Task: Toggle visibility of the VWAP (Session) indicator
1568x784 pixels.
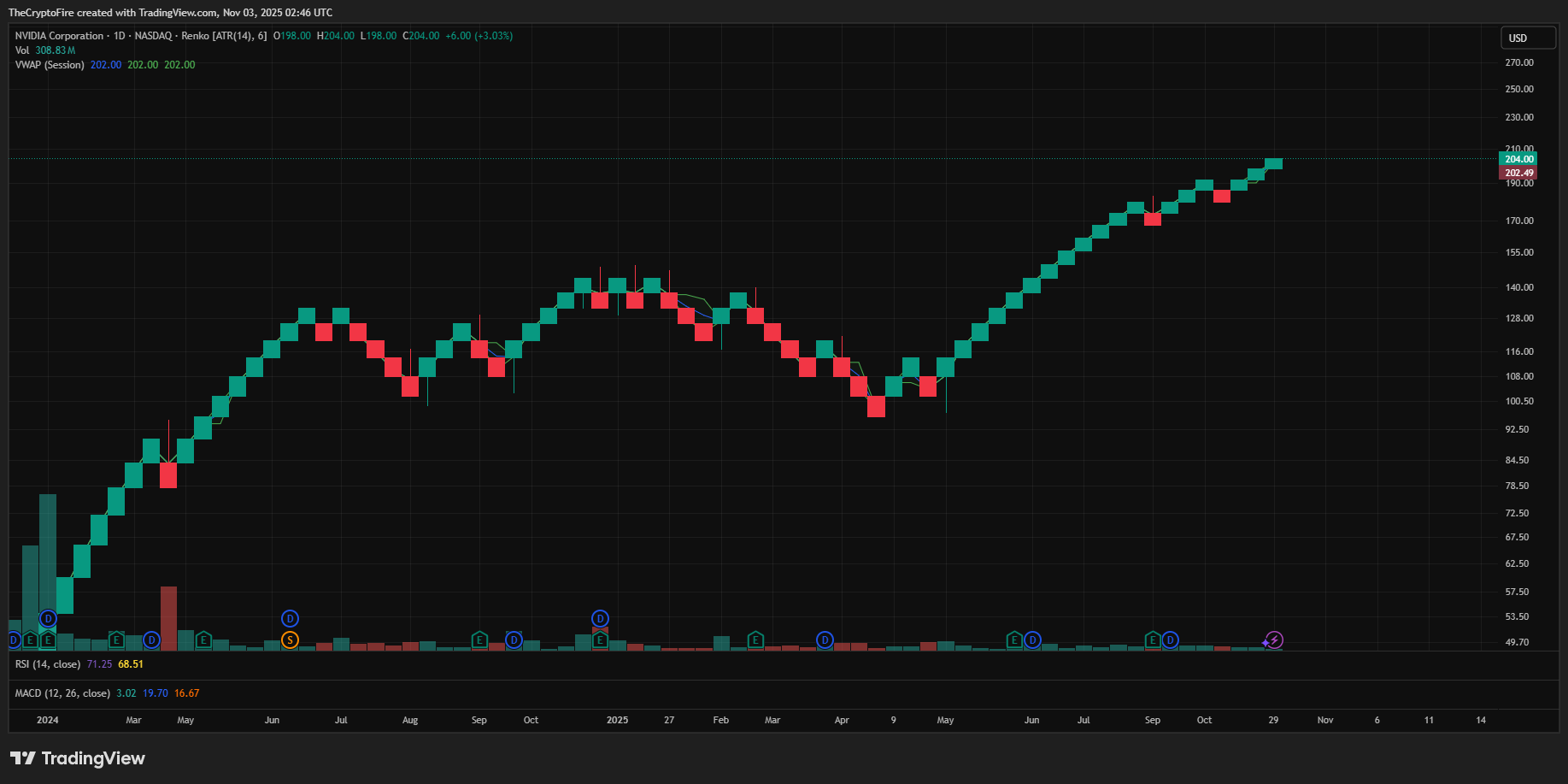Action: 49,64
